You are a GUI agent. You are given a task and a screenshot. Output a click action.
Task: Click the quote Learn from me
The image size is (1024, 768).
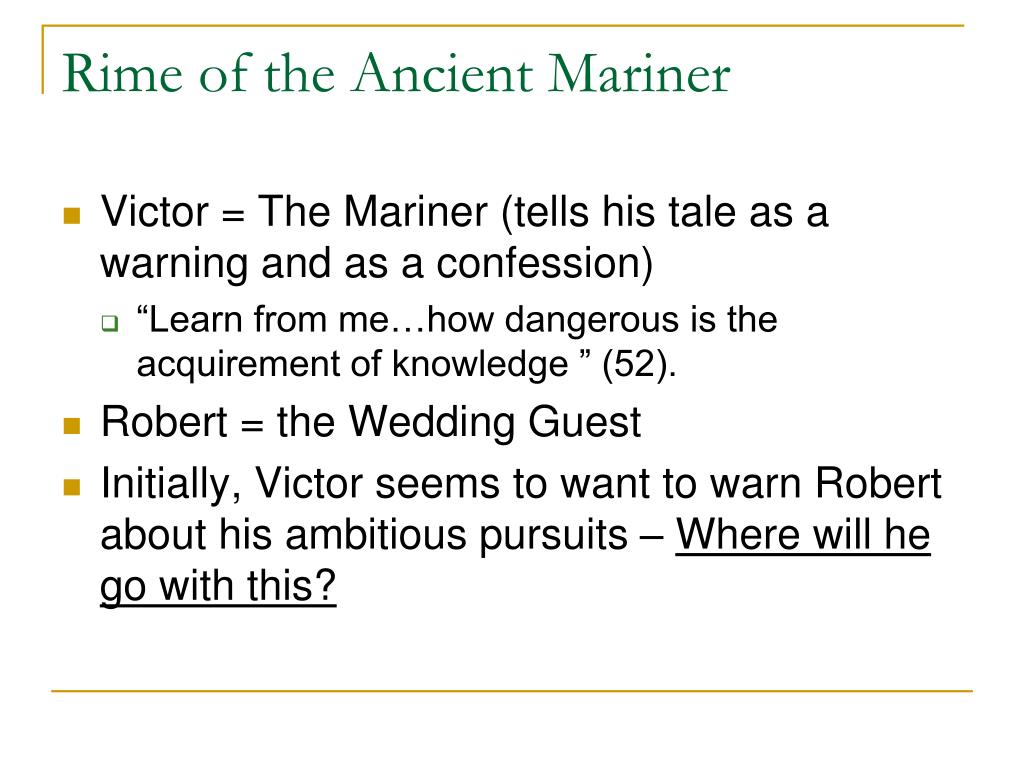coord(263,320)
